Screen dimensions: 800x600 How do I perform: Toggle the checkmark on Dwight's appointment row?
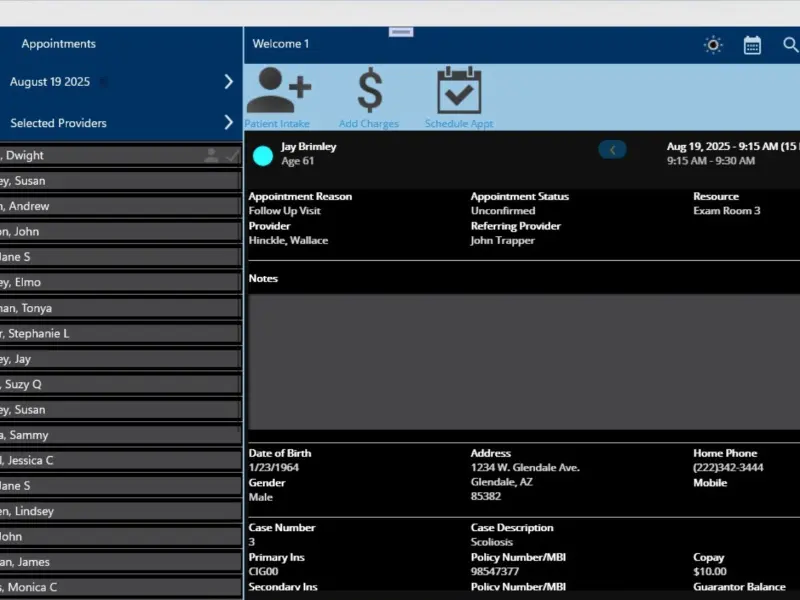click(x=232, y=156)
